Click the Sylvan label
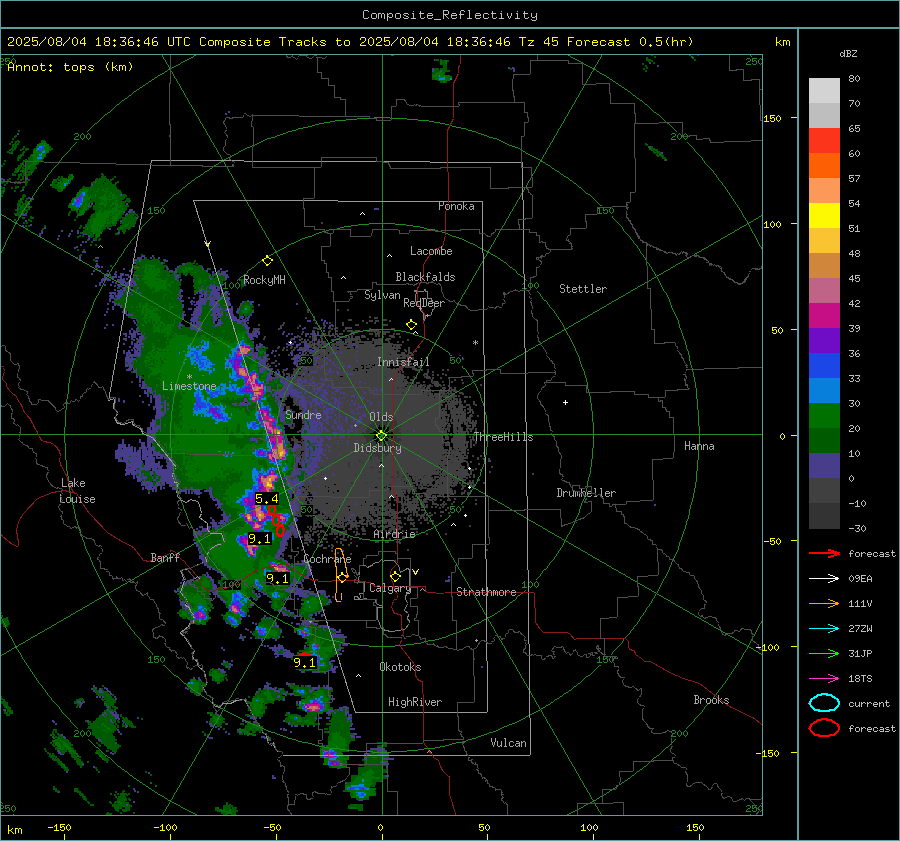Image resolution: width=900 pixels, height=841 pixels. (382, 295)
